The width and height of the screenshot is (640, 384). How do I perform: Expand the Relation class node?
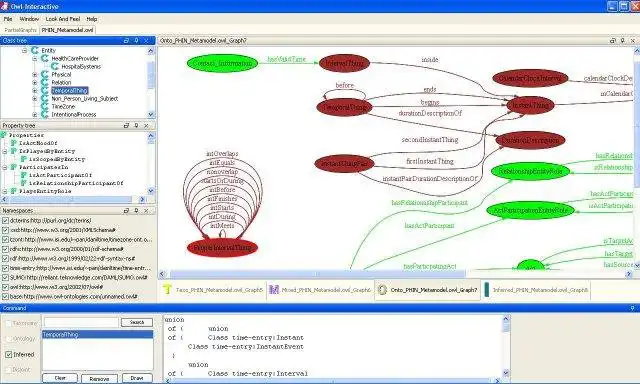(35, 83)
